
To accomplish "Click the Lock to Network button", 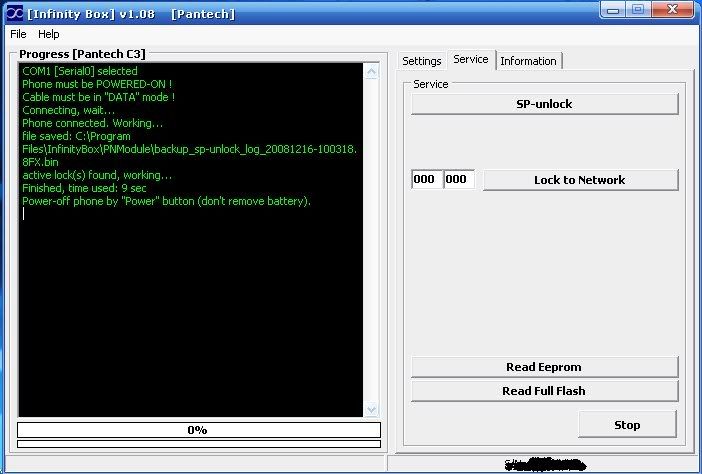I will (580, 180).
